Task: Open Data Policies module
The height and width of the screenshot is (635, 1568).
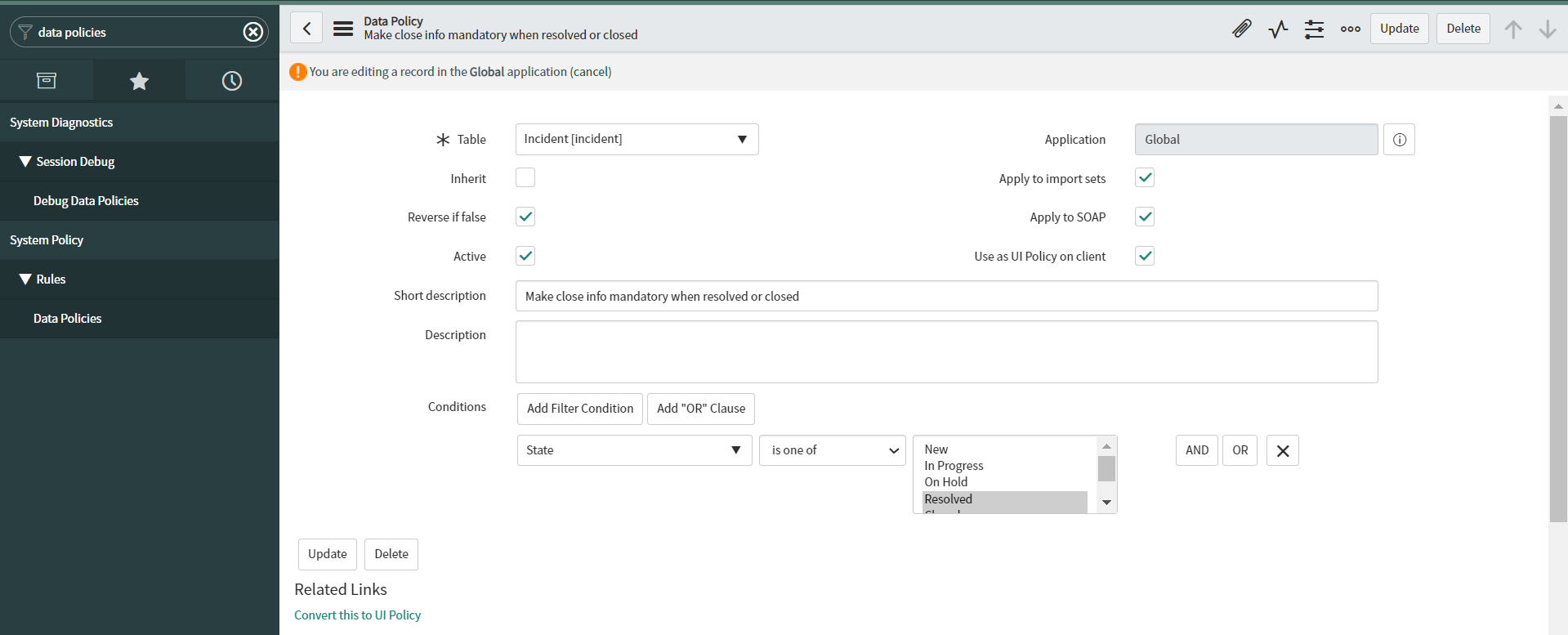Action: 139,319
